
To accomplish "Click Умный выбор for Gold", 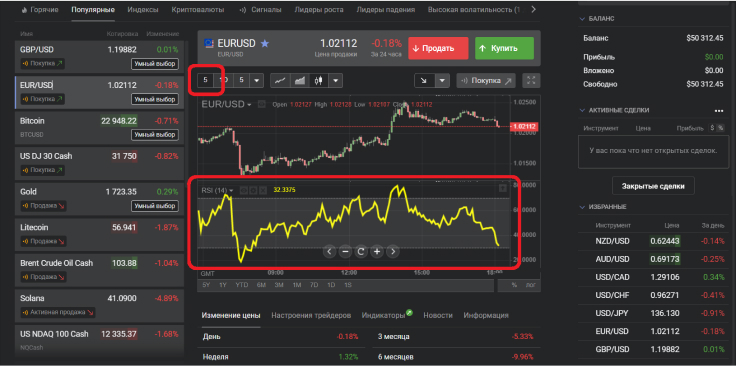I will [x=155, y=206].
